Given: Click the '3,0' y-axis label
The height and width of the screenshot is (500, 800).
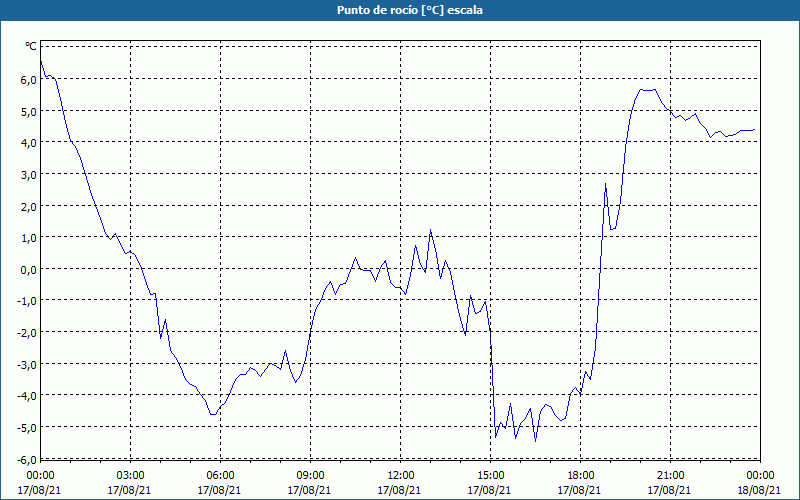Looking at the screenshot, I should click(x=28, y=174).
